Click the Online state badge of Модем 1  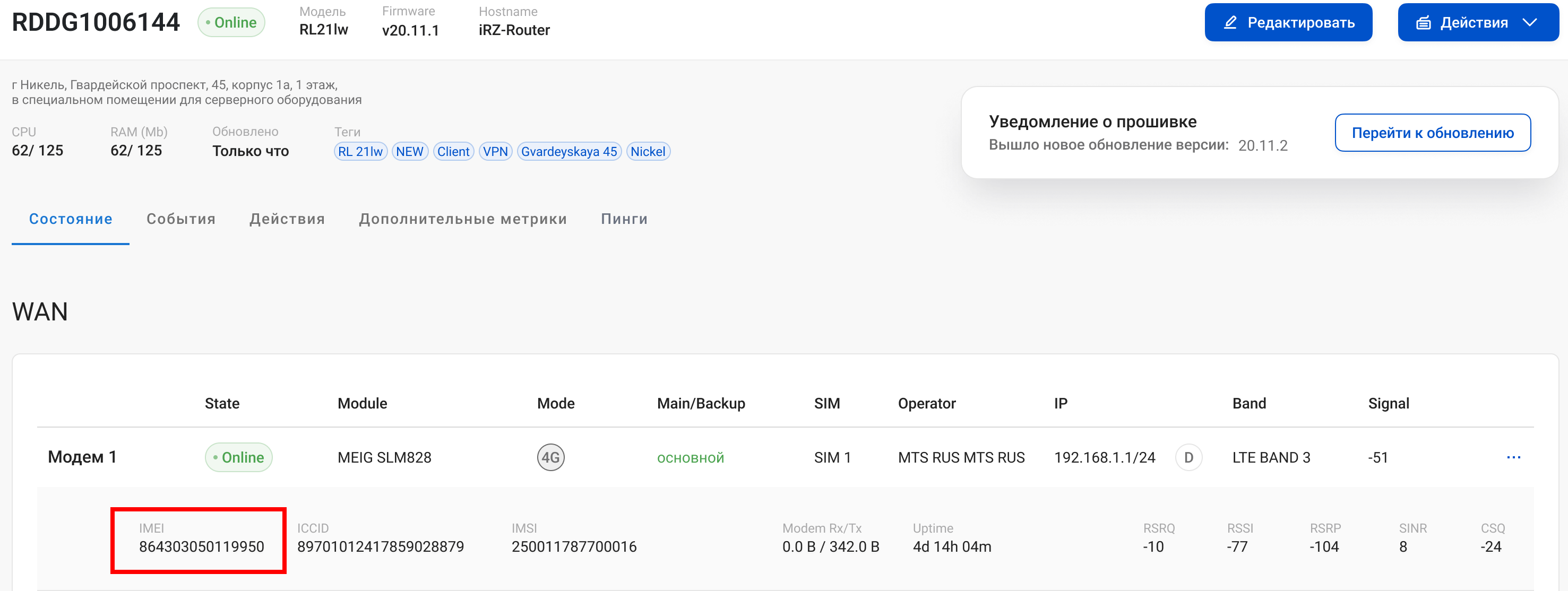tap(239, 457)
